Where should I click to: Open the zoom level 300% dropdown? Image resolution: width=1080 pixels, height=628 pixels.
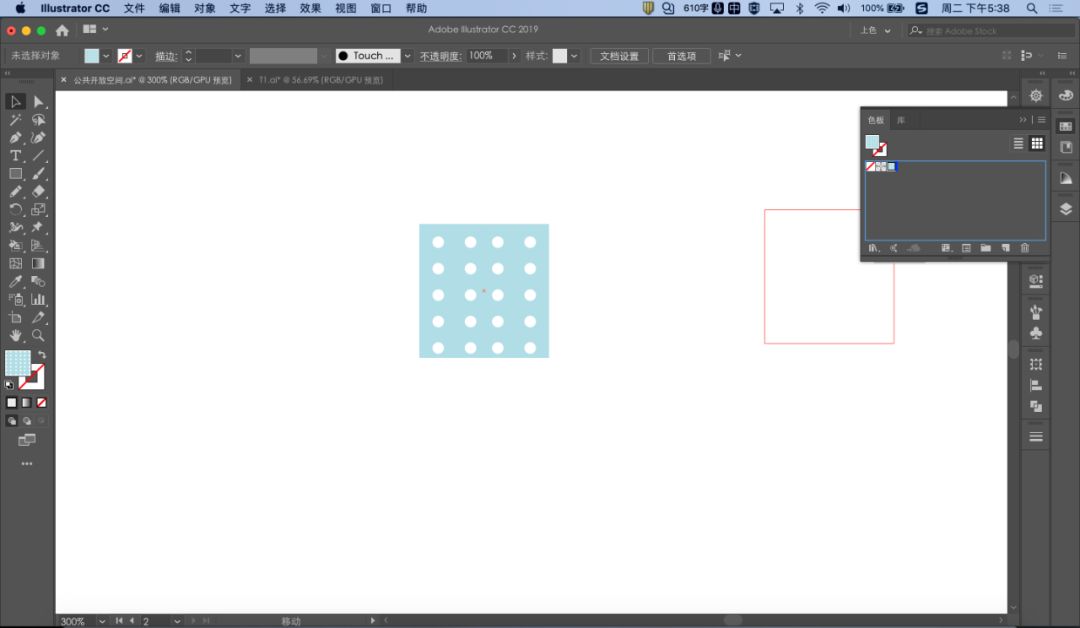102,621
